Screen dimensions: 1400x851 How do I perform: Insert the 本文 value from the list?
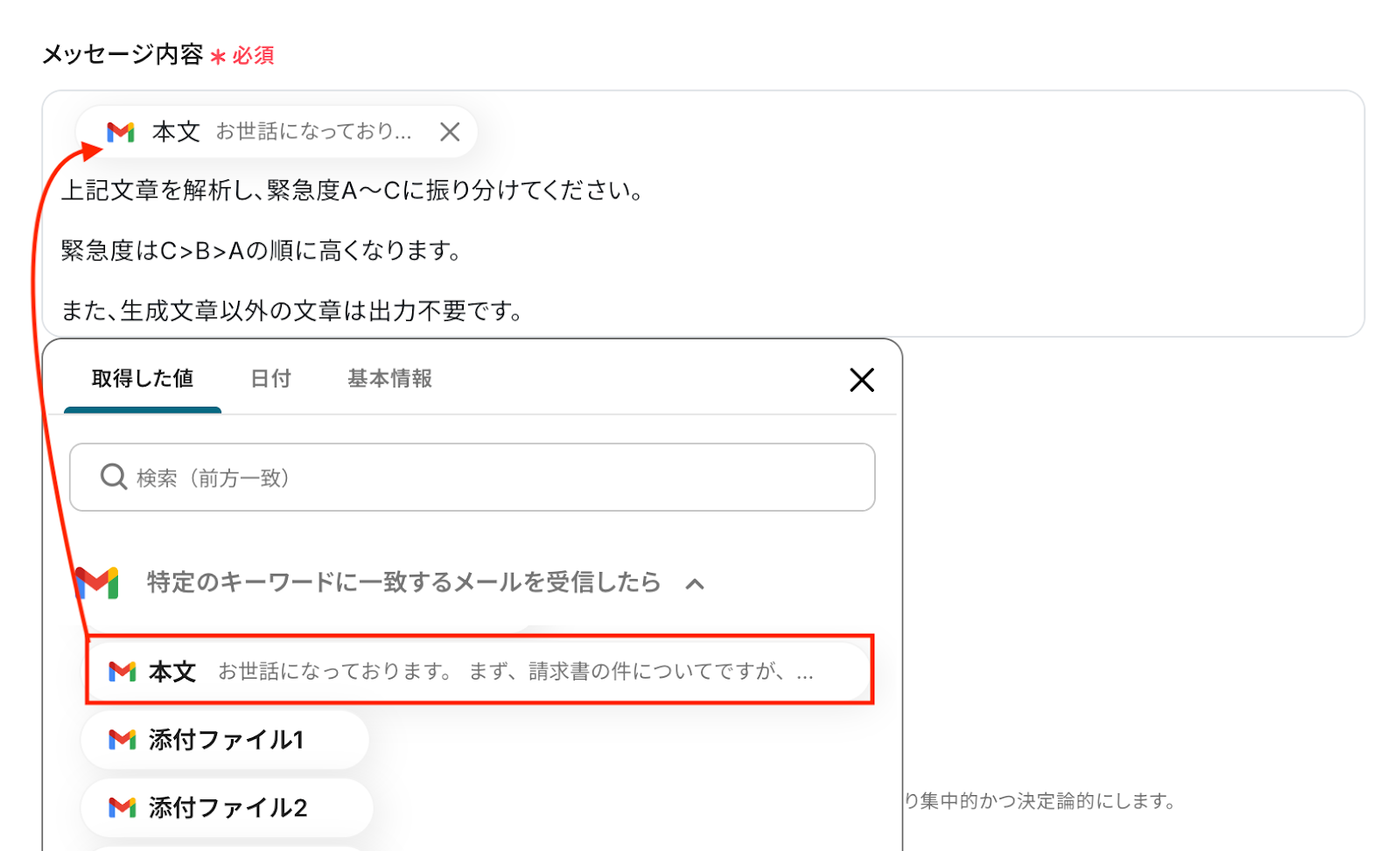(479, 671)
